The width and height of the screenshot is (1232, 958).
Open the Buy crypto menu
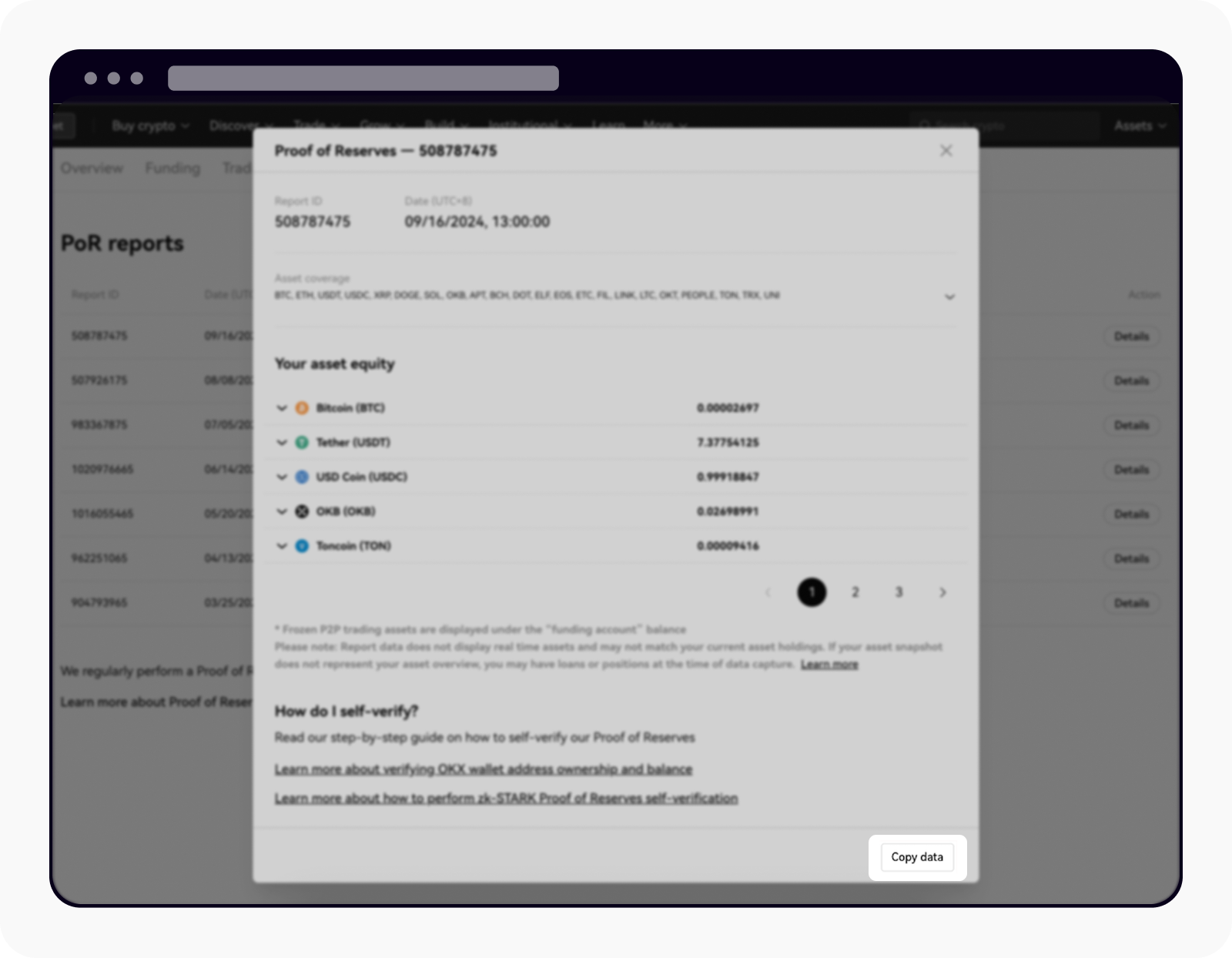click(150, 126)
